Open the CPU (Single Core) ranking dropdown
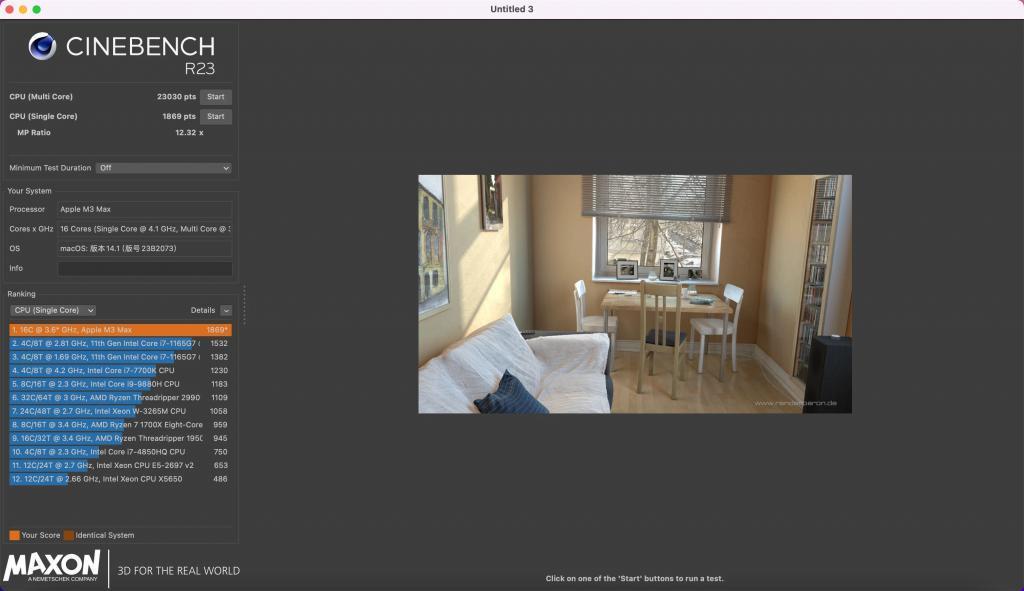The height and width of the screenshot is (591, 1024). pos(53,310)
